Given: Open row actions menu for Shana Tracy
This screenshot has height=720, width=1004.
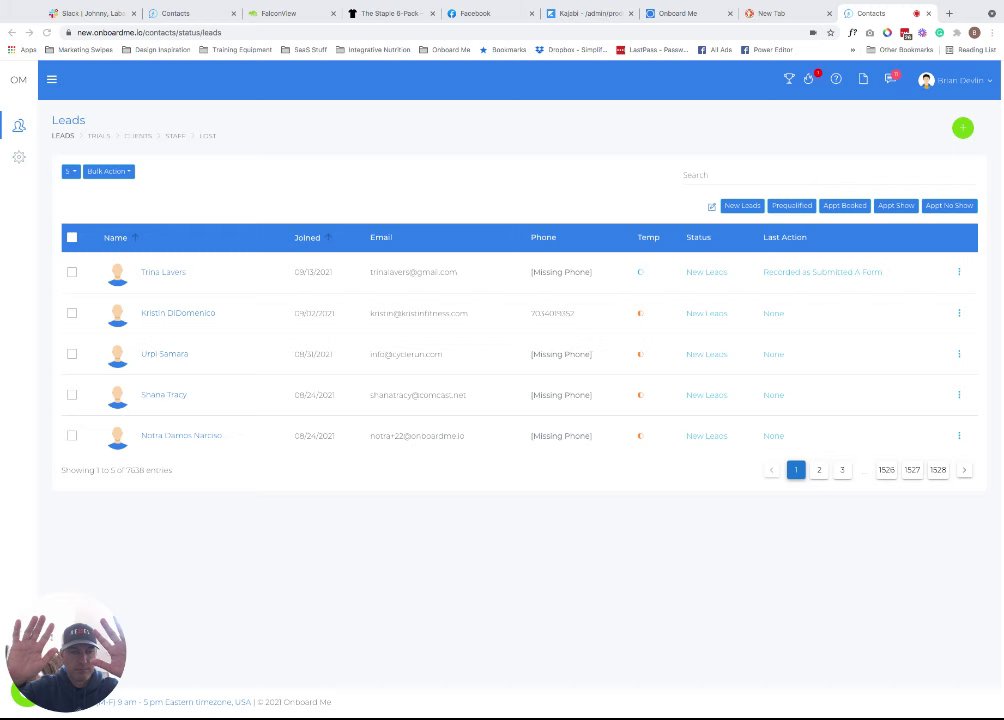Looking at the screenshot, I should [x=959, y=395].
